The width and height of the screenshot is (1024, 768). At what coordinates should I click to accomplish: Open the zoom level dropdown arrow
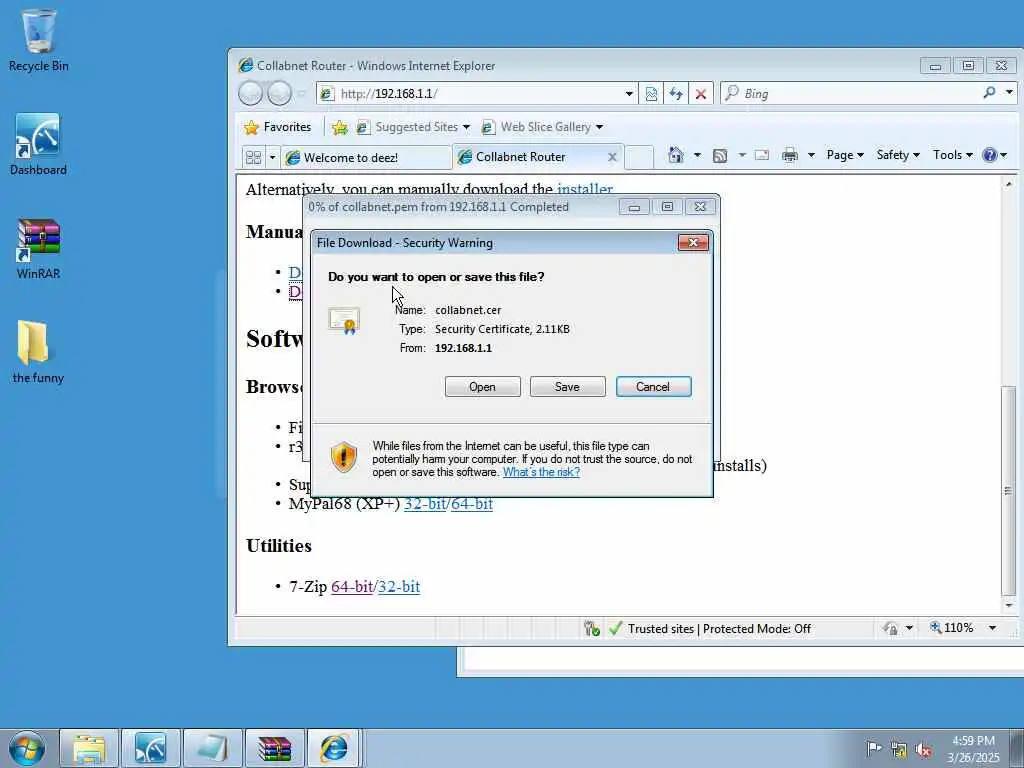992,628
